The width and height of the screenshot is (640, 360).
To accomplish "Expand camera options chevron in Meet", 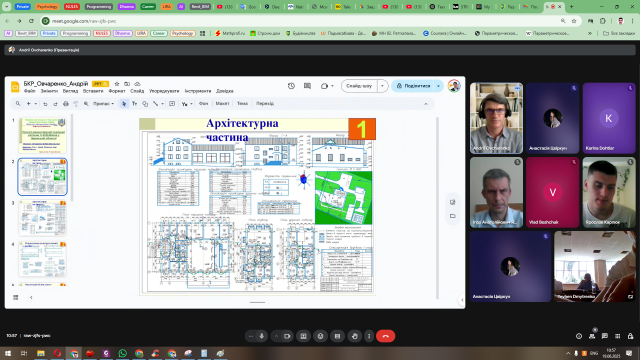I will [276, 336].
